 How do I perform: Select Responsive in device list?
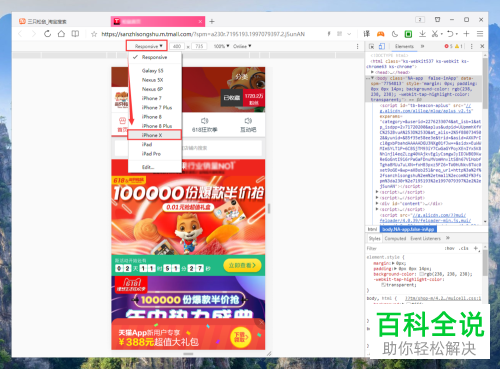pos(155,57)
